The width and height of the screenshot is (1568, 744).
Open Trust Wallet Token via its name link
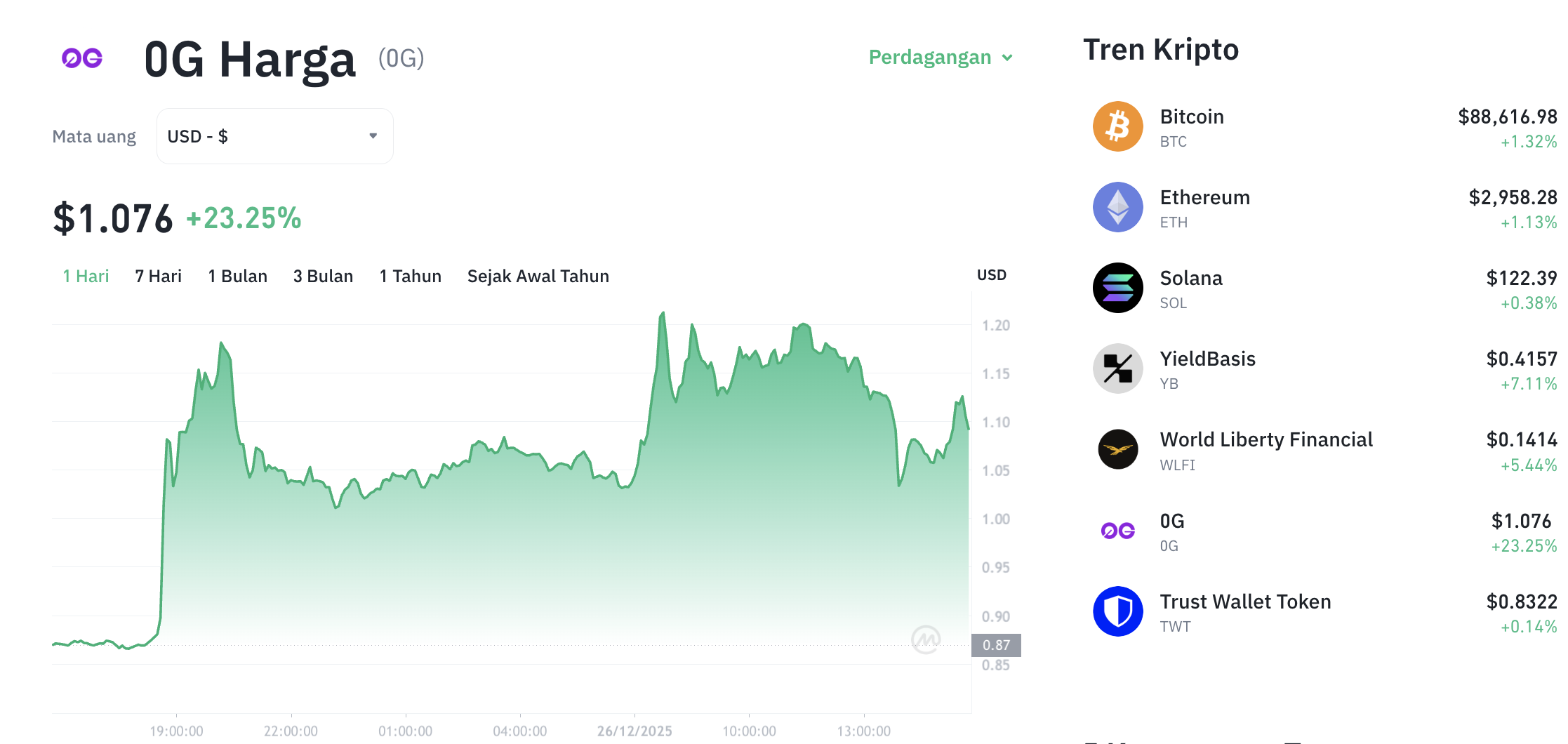[x=1245, y=602]
